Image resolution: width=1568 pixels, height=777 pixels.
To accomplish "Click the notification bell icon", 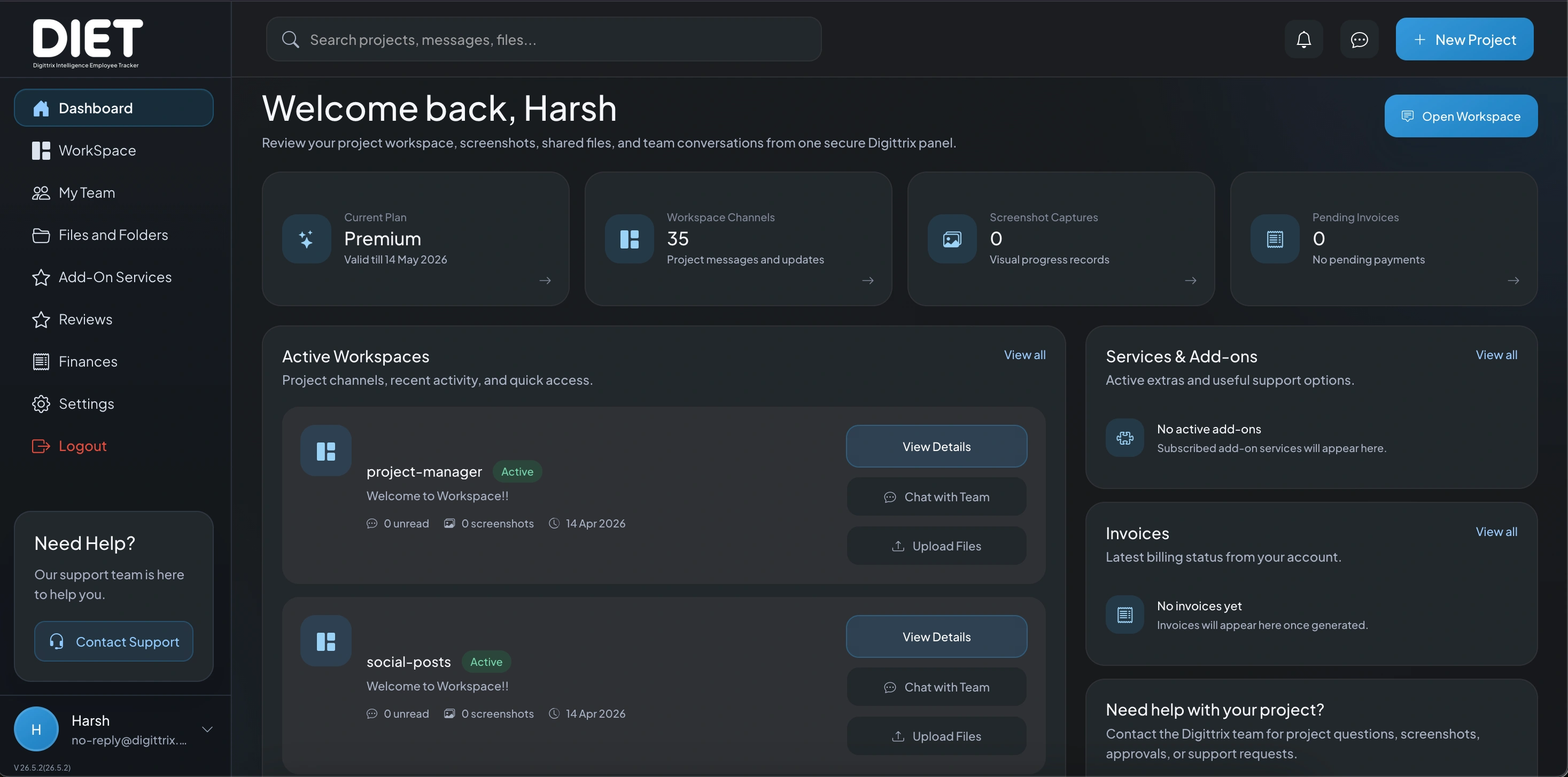I will point(1303,40).
